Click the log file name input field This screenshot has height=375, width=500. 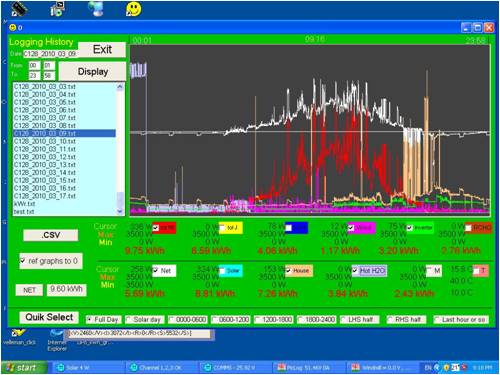(51, 54)
